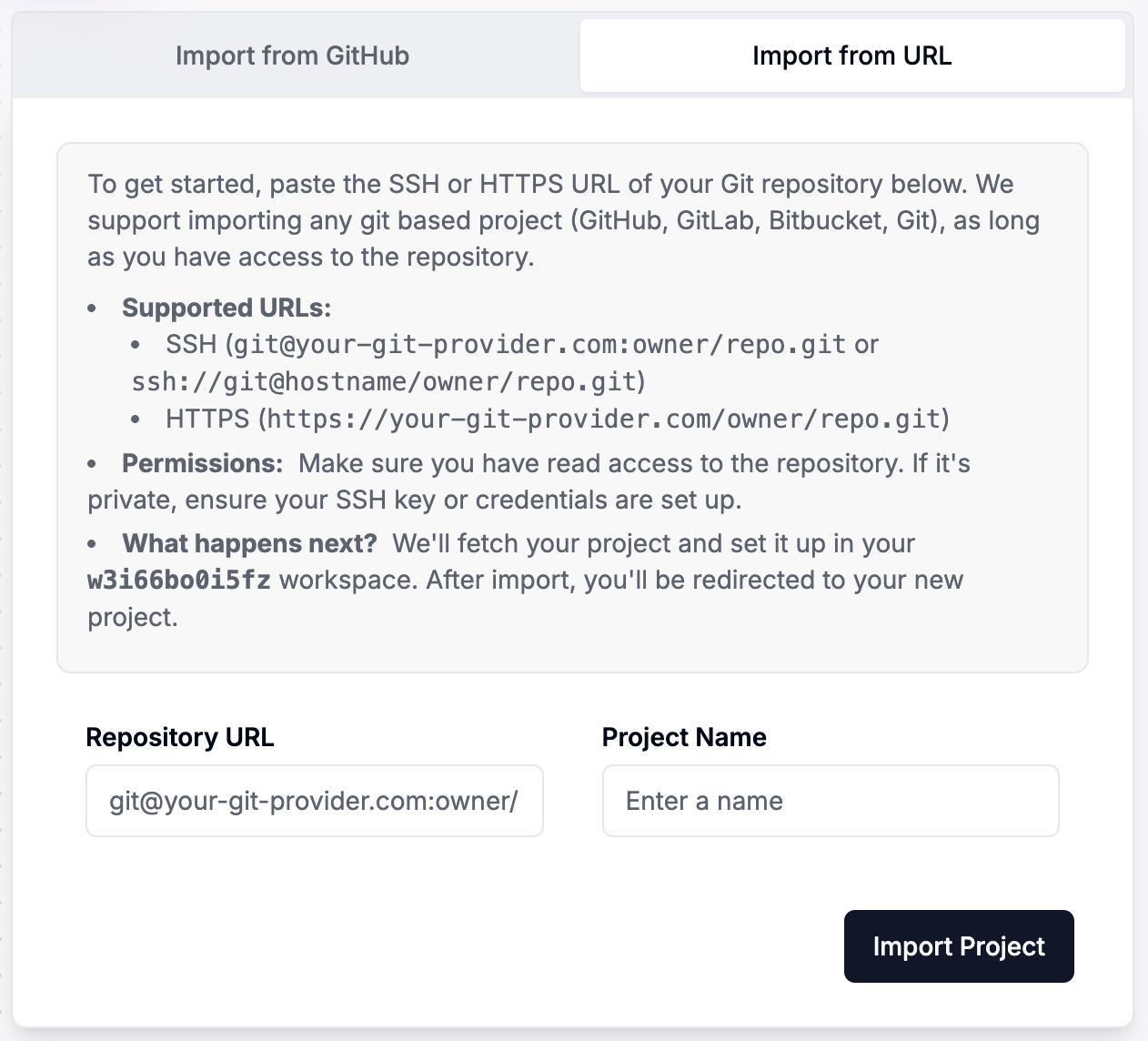
Task: Click the Project Name field label
Action: coord(684,737)
